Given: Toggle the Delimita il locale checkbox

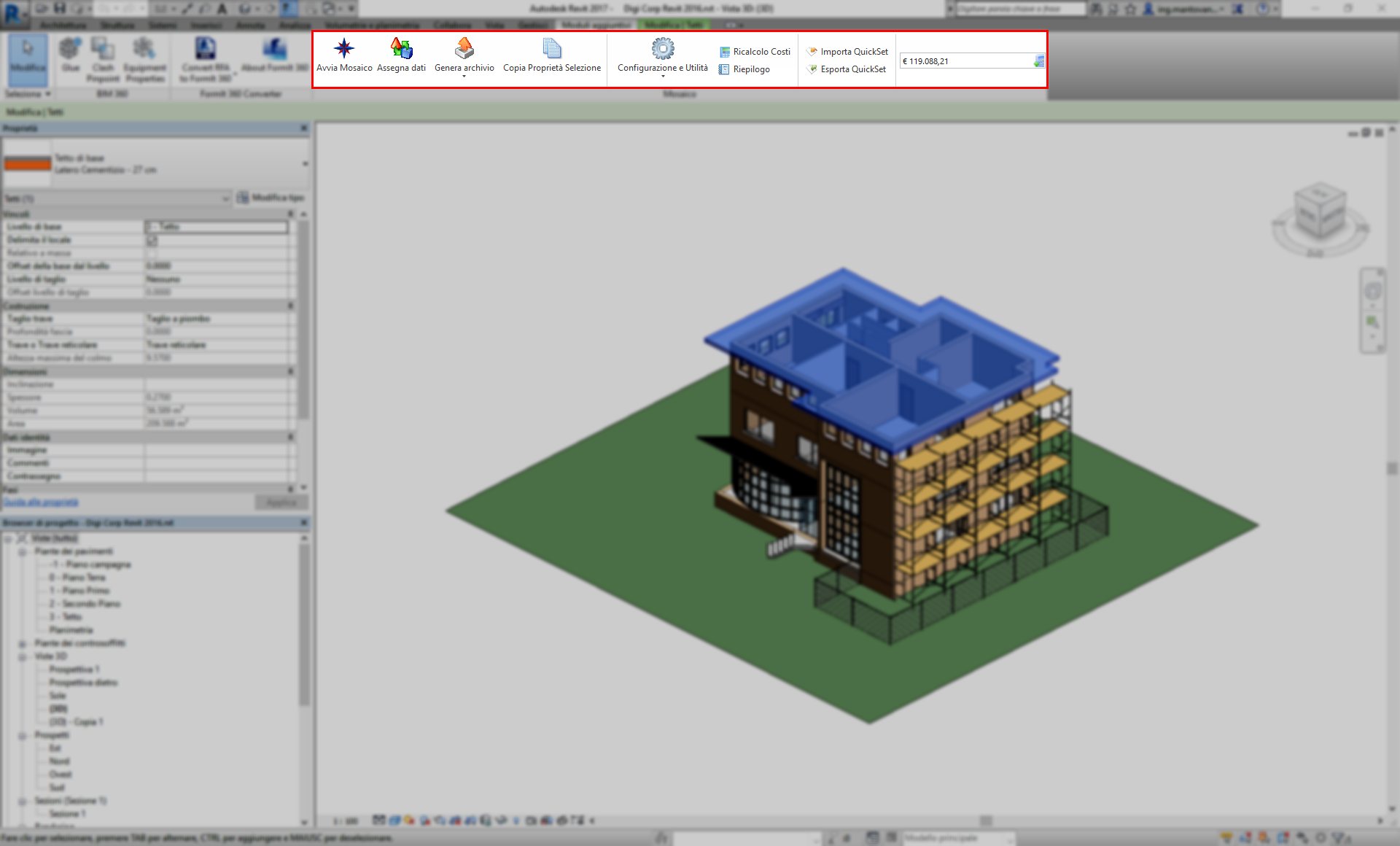Looking at the screenshot, I should pos(152,240).
